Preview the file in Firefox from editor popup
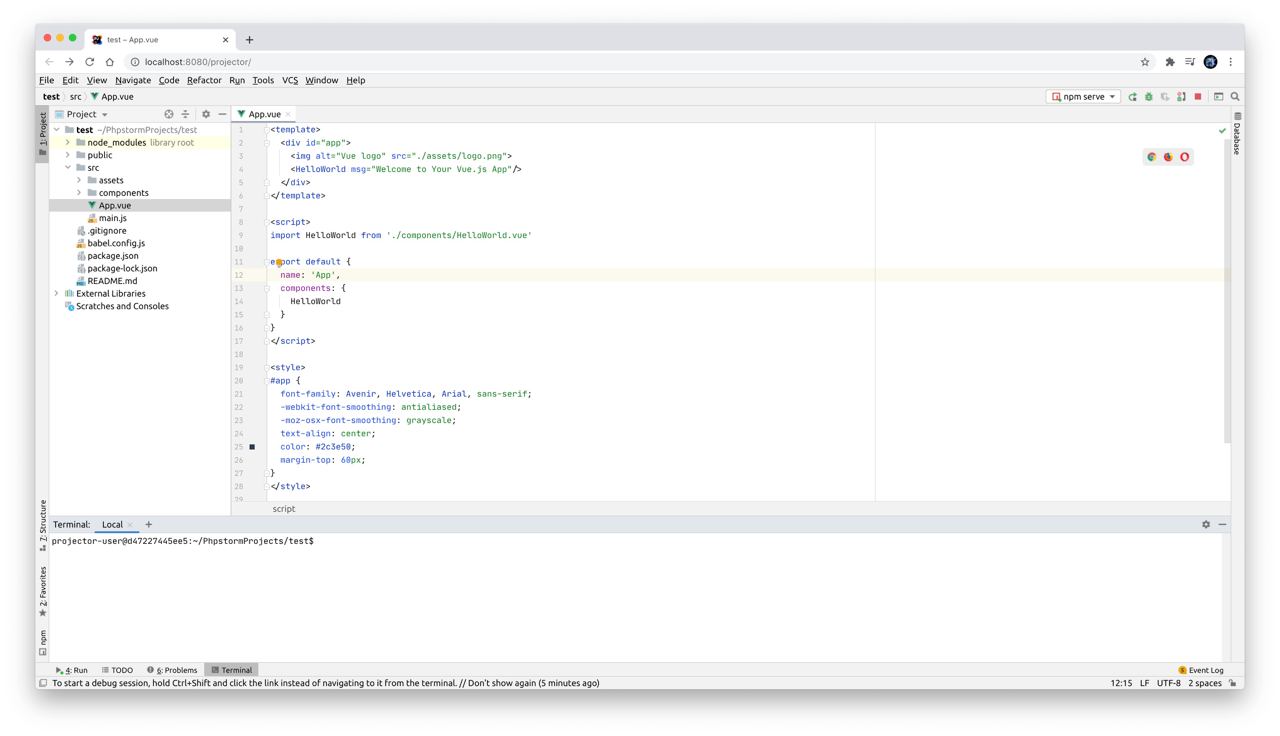 (x=1168, y=157)
